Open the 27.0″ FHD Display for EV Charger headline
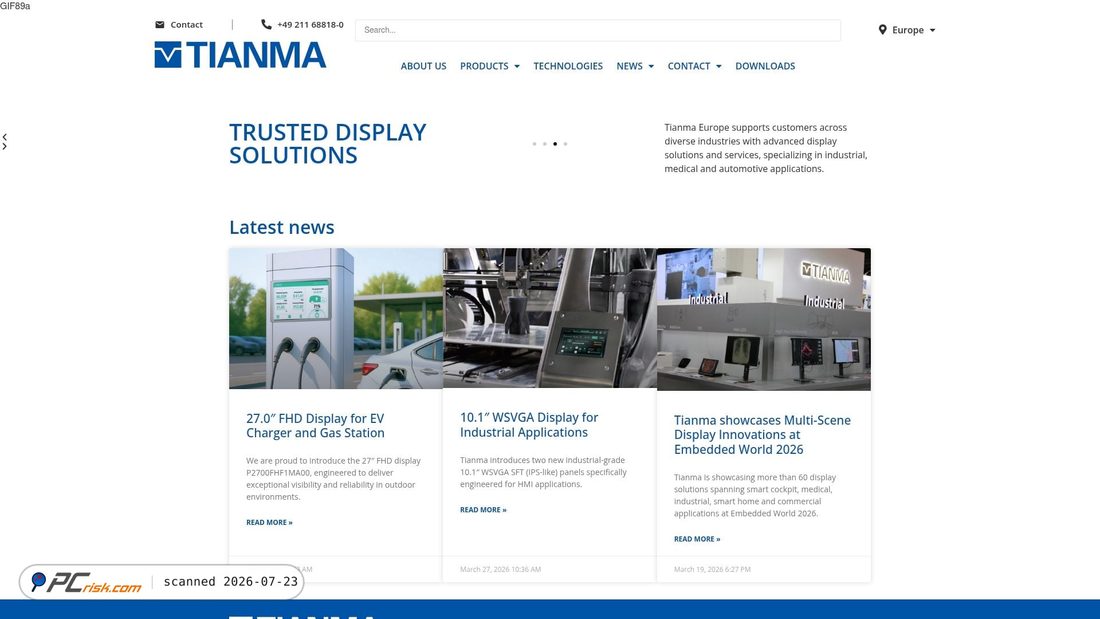The height and width of the screenshot is (619, 1100). 315,425
